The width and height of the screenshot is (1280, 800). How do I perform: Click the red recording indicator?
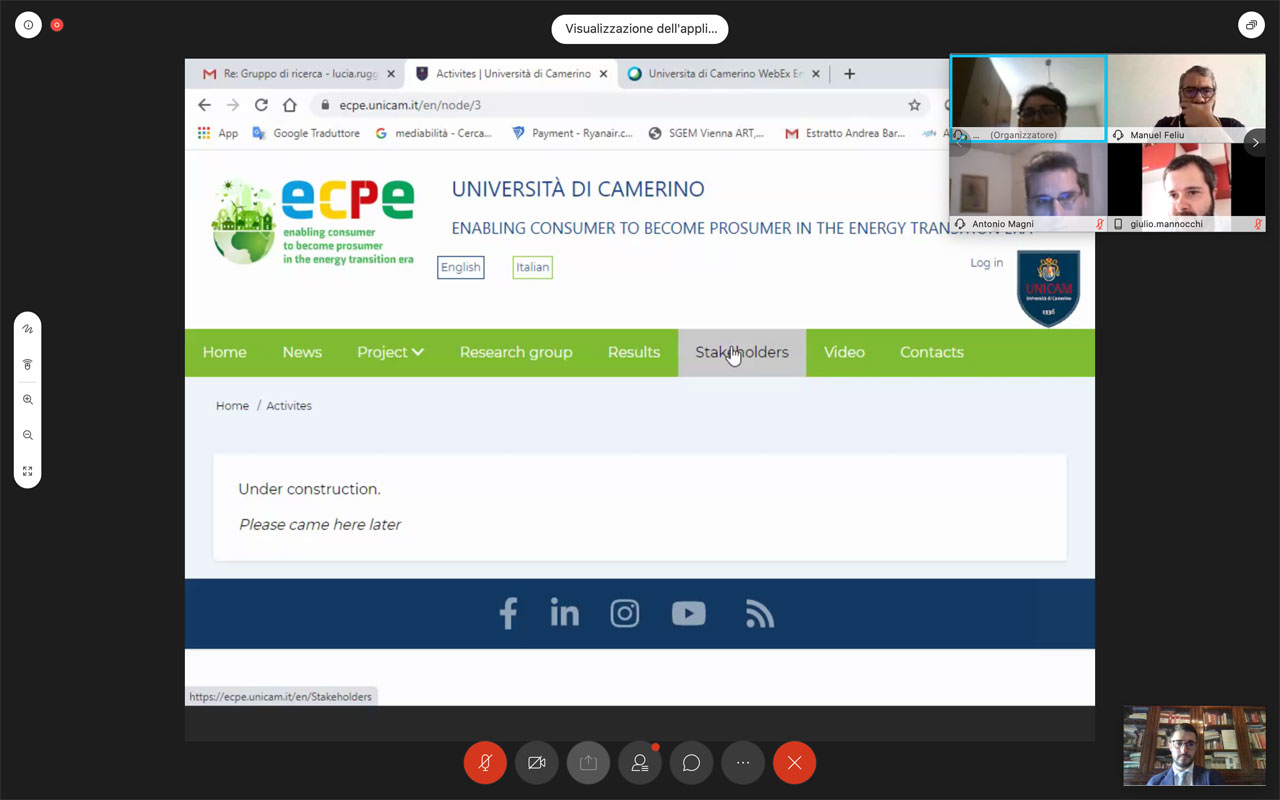[57, 25]
